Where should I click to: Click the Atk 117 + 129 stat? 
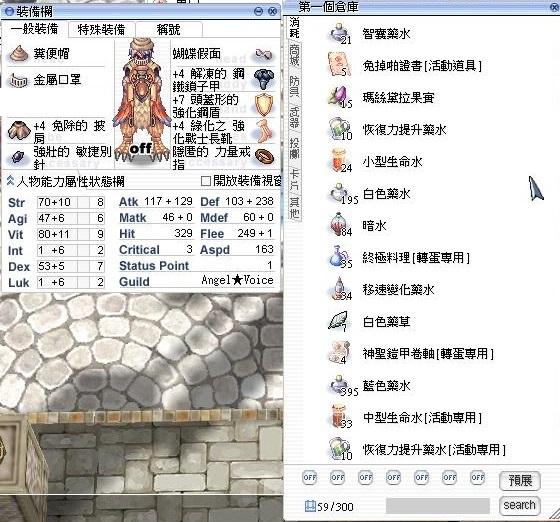156,202
